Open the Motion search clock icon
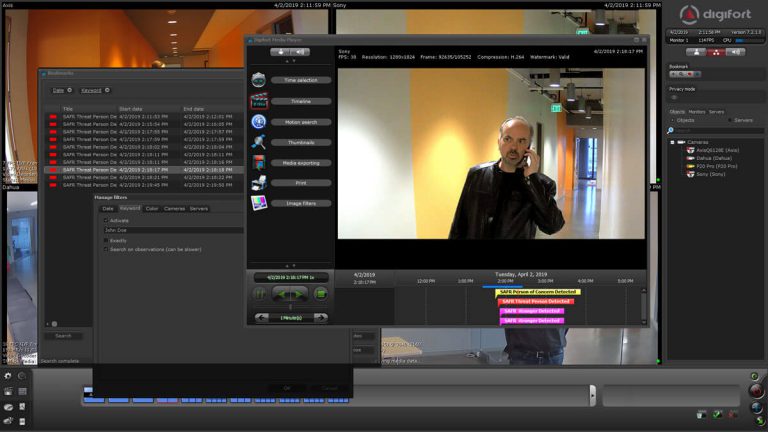 coord(259,121)
